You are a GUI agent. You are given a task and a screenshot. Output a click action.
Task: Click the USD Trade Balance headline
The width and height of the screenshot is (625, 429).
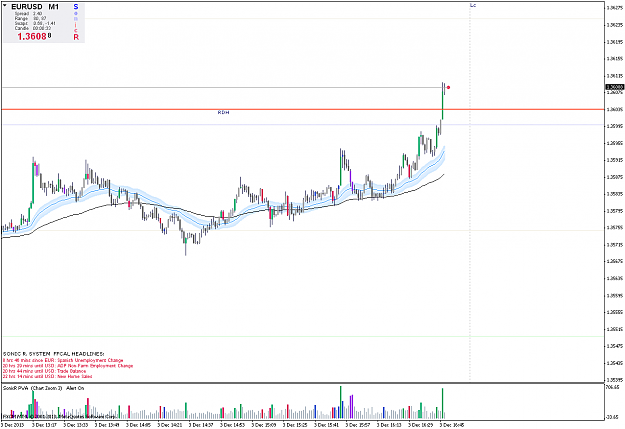tap(44, 371)
